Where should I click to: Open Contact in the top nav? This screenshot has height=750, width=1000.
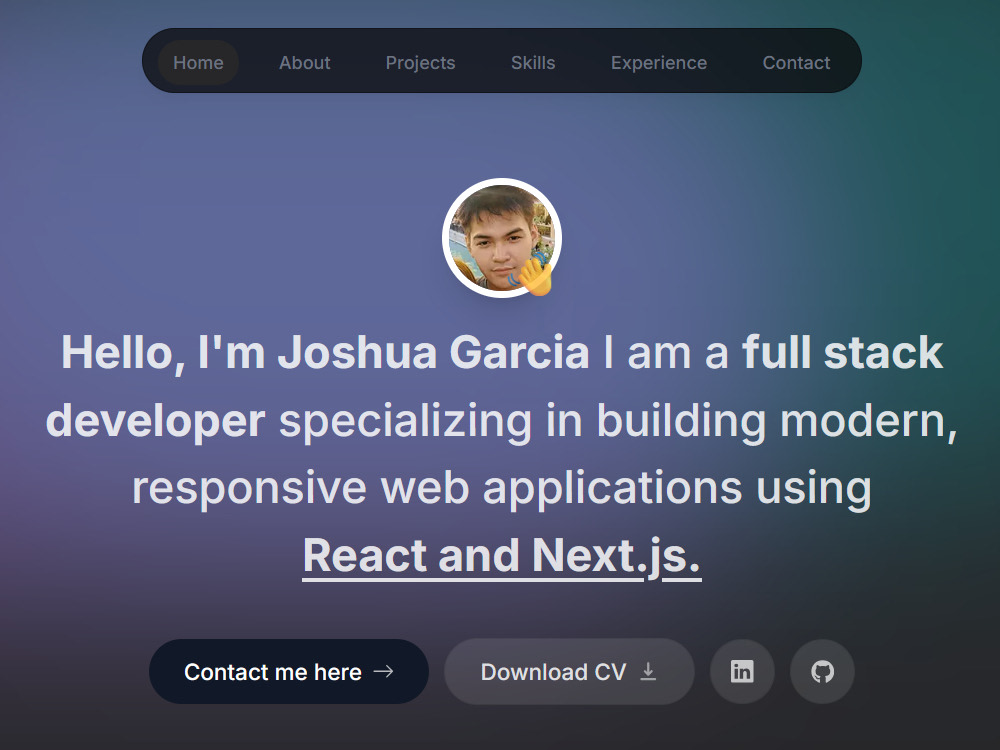tap(797, 62)
